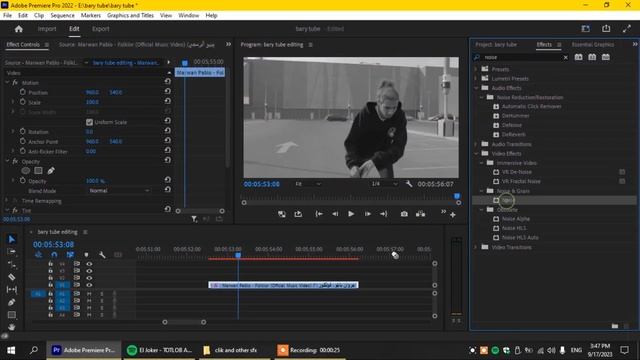Screen dimensions: 640x360
Task: Select the Slip tool
Action: pyautogui.click(x=12, y=289)
